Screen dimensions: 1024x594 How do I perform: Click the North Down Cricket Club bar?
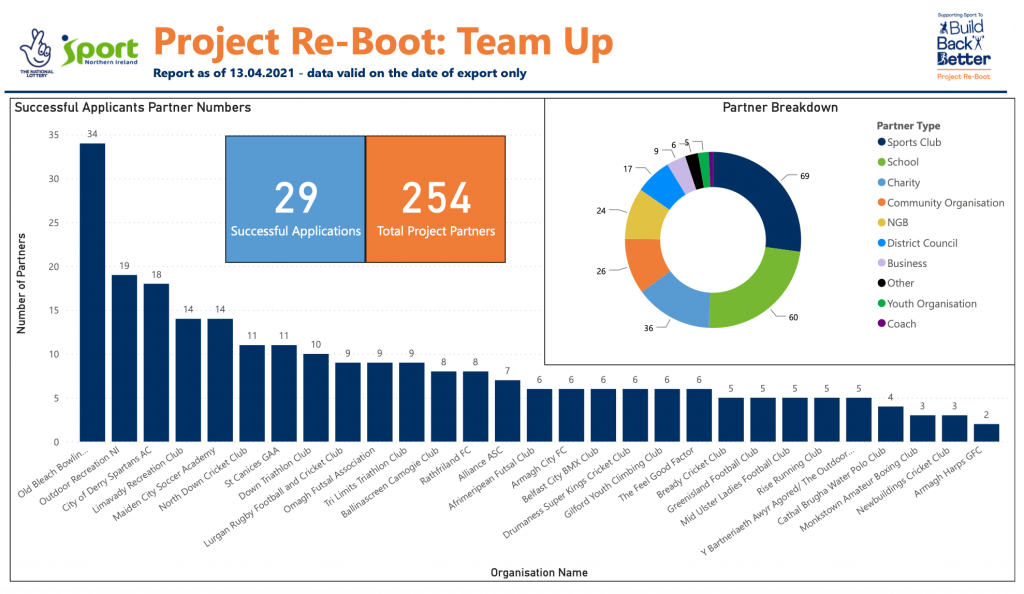[252, 394]
